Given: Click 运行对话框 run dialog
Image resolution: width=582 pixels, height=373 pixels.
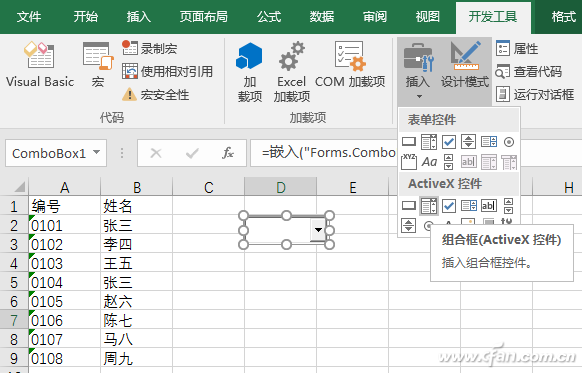Looking at the screenshot, I should (x=535, y=94).
